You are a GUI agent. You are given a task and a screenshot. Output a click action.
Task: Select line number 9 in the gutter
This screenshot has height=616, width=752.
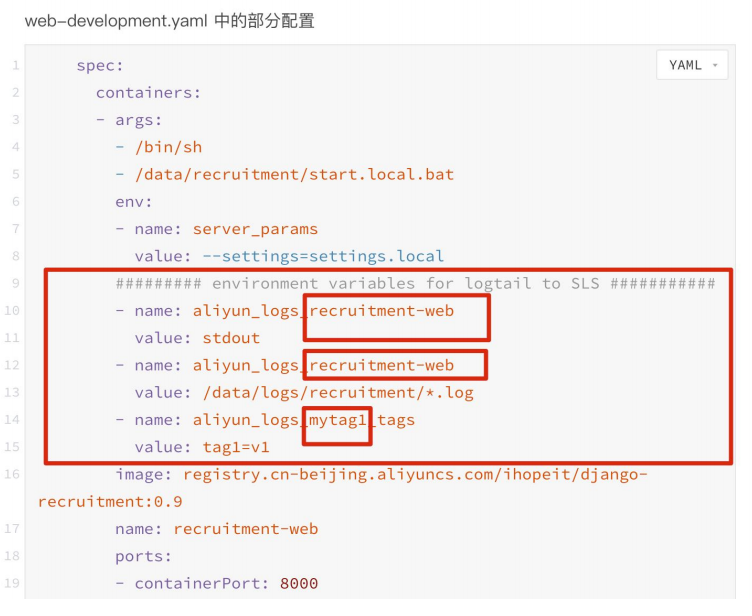pyautogui.click(x=15, y=283)
